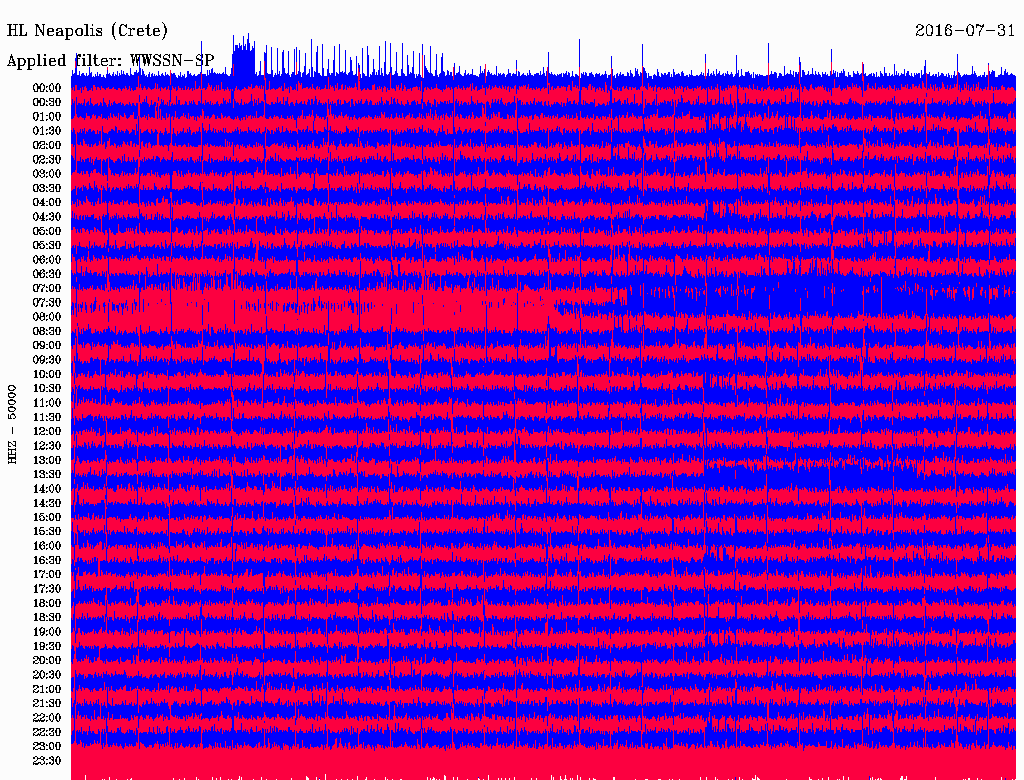Click the 03:30 time row label
Image resolution: width=1024 pixels, height=780 pixels.
click(x=47, y=188)
